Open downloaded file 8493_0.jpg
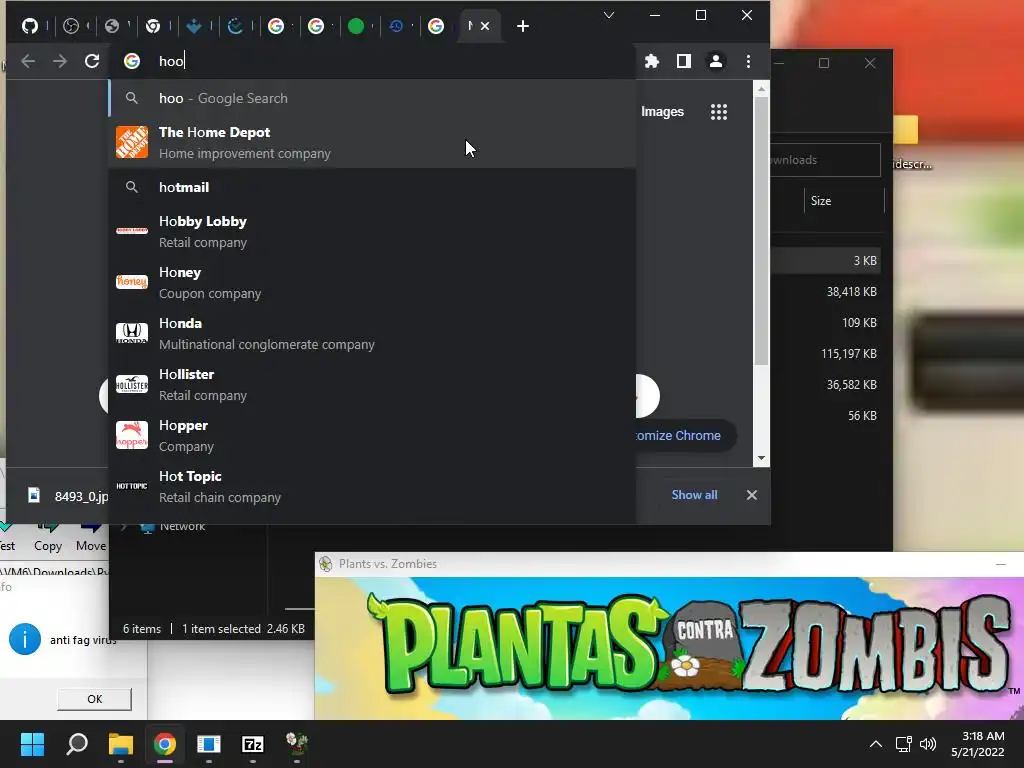The height and width of the screenshot is (768, 1024). [68, 496]
